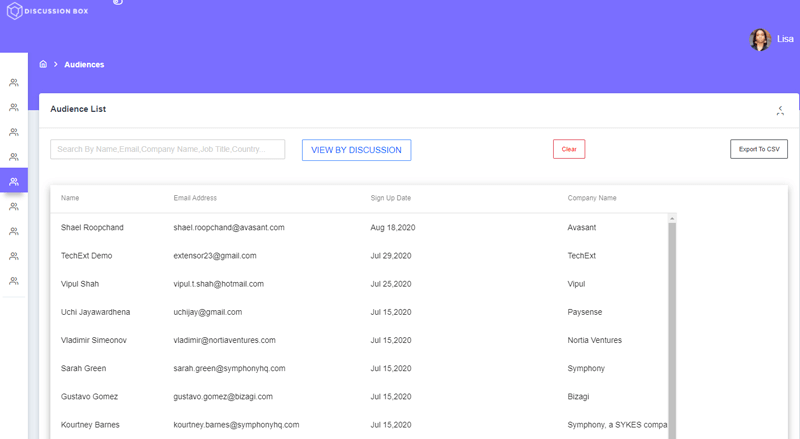Select email extensor23@gmail.com
This screenshot has height=439, width=800.
(215, 256)
